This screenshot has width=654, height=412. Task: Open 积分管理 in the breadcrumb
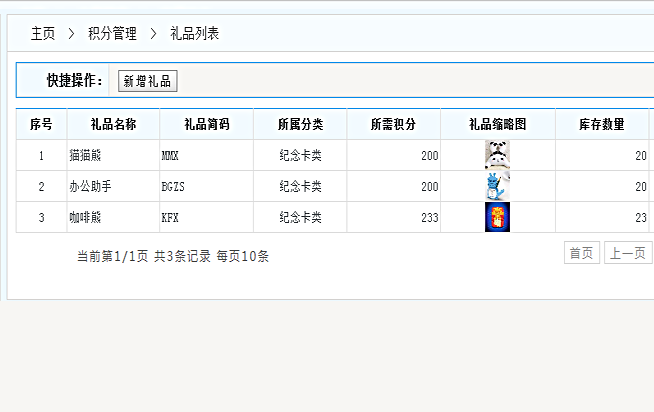click(x=112, y=34)
